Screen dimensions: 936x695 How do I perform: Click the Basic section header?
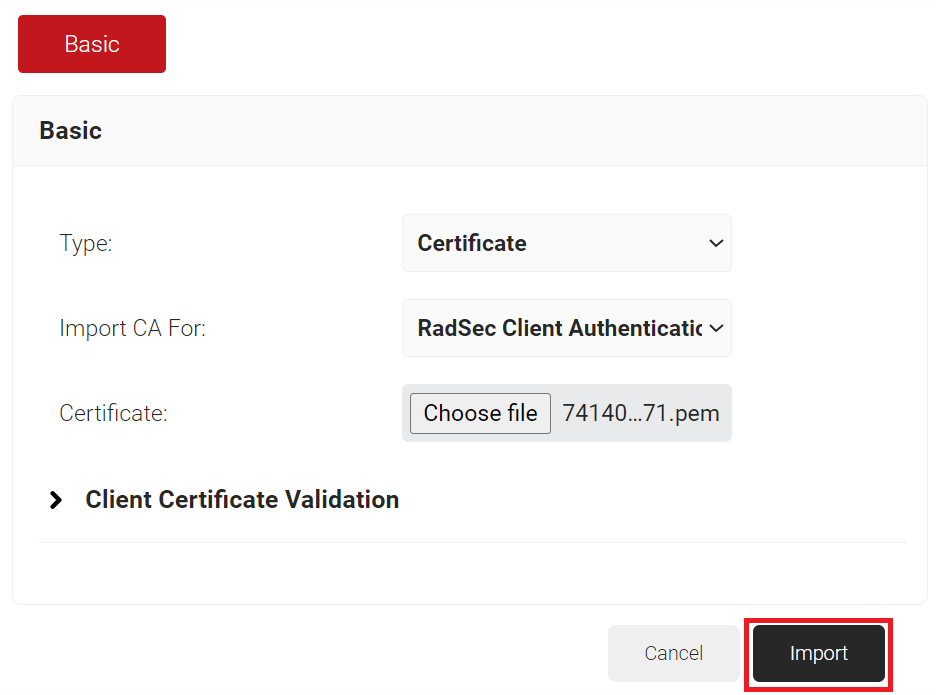[x=70, y=131]
